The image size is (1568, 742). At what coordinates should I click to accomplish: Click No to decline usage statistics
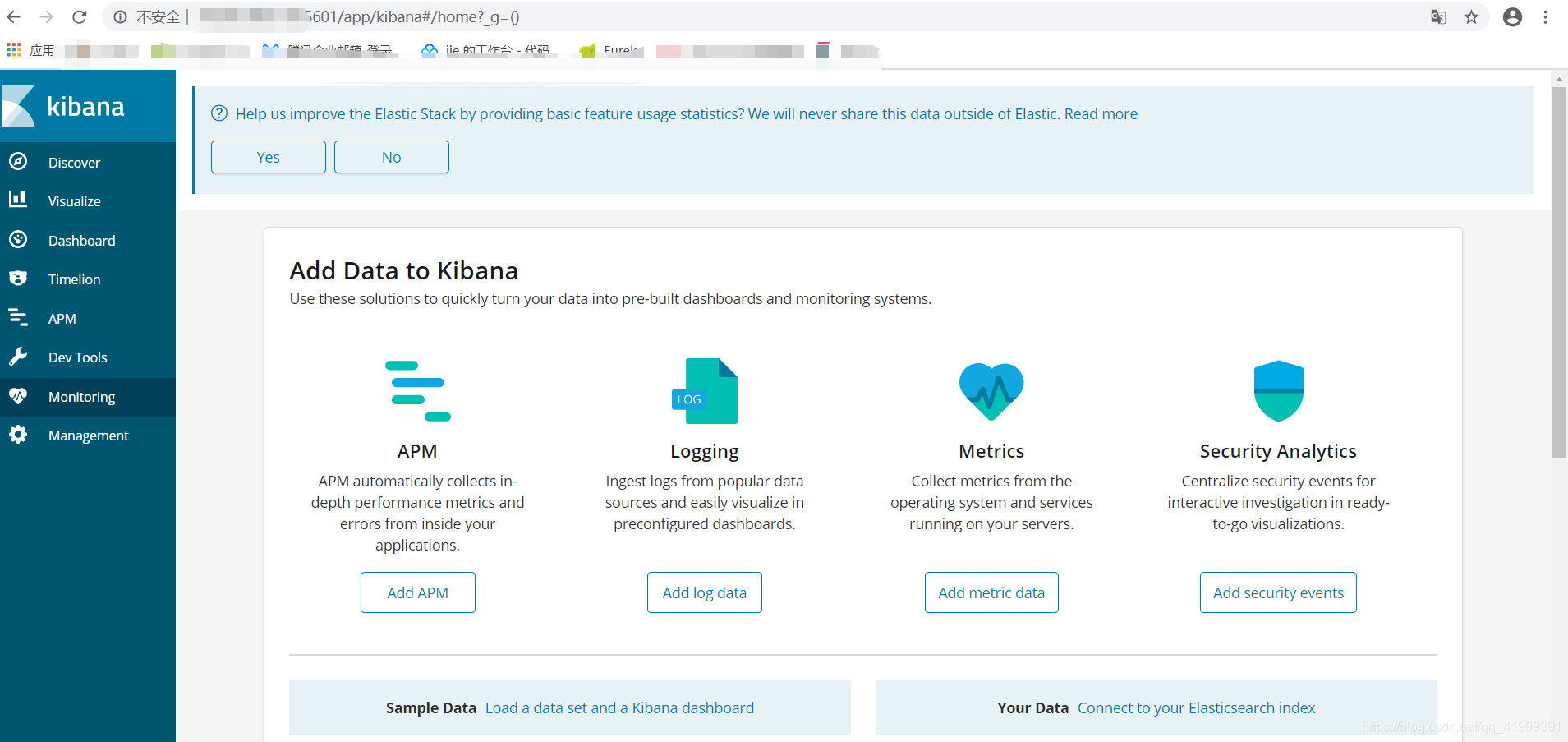(392, 157)
